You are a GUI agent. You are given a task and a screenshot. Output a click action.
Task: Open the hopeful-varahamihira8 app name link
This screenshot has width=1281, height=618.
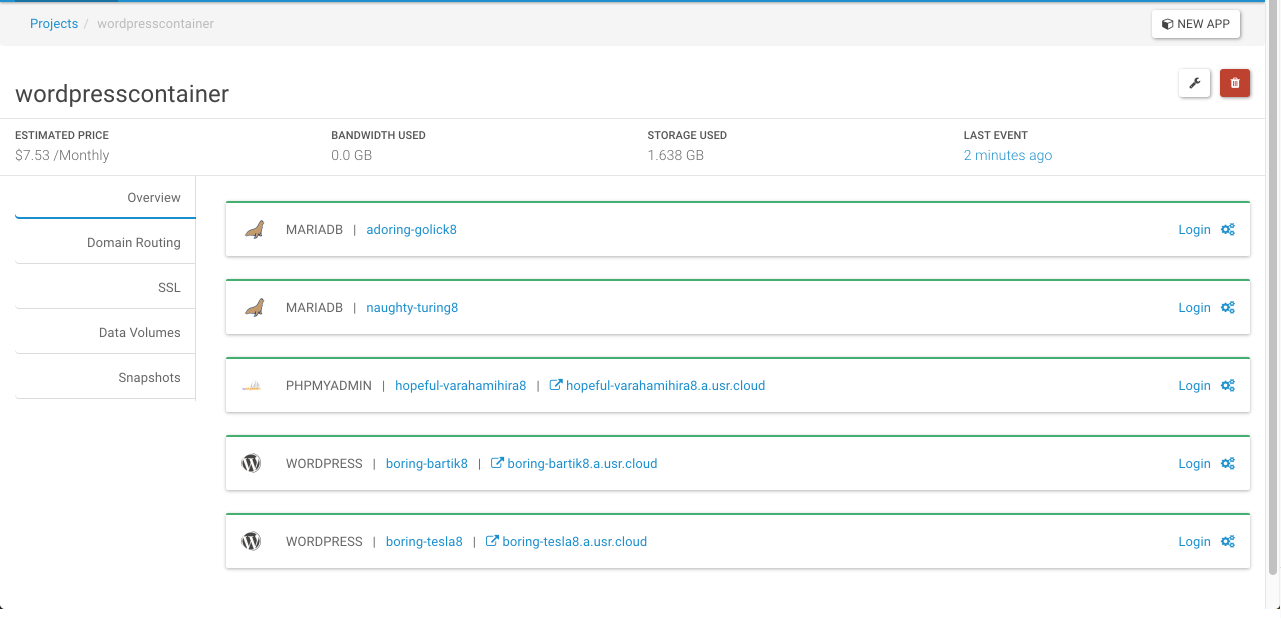pyautogui.click(x=460, y=385)
